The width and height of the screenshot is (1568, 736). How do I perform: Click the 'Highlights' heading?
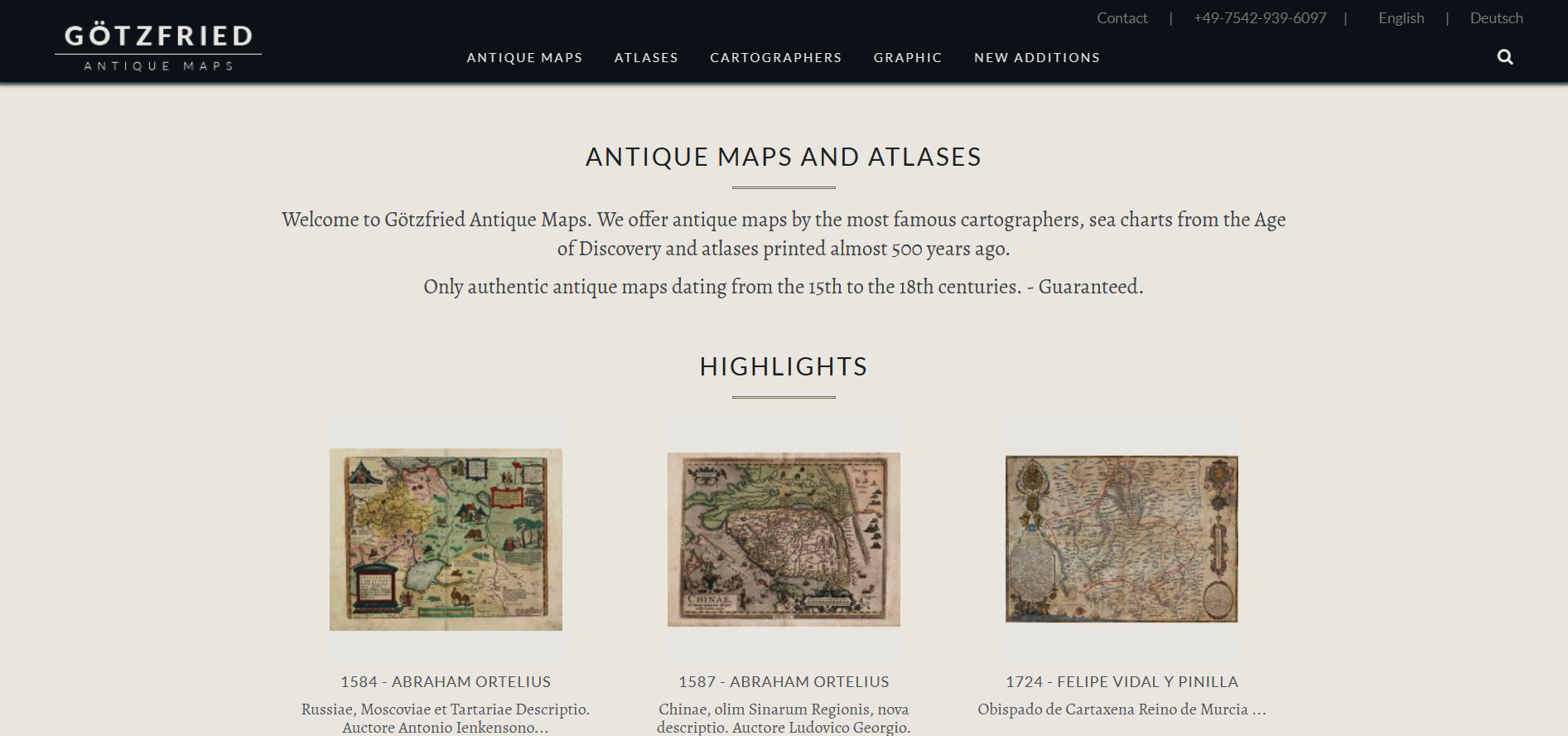click(x=784, y=366)
